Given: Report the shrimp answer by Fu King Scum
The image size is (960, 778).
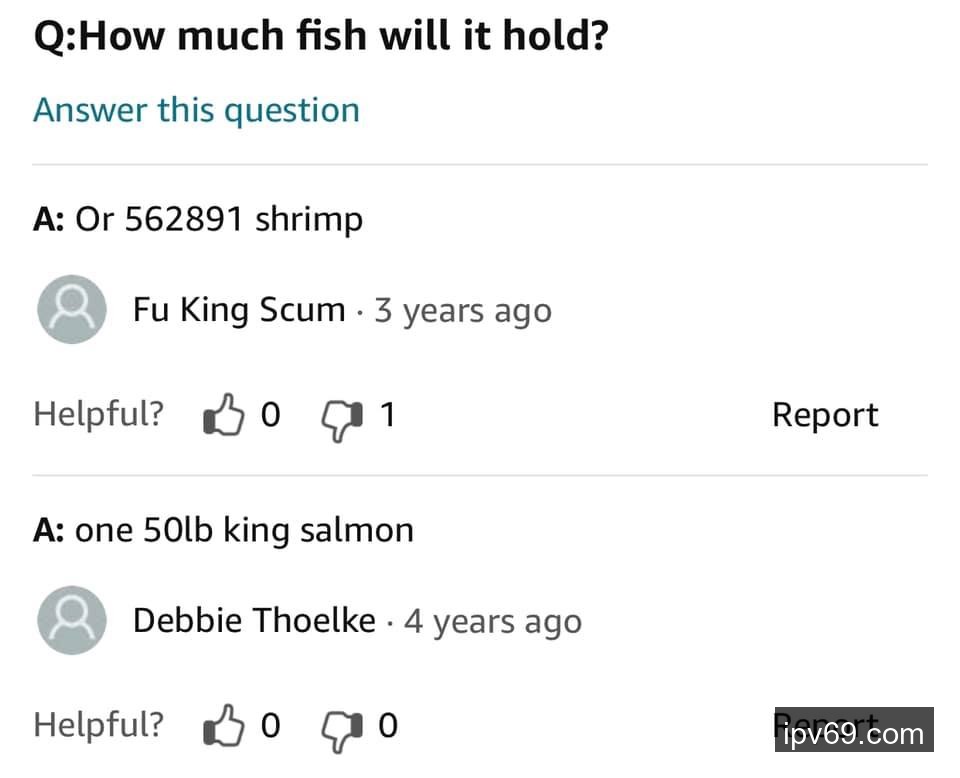Looking at the screenshot, I should [825, 415].
